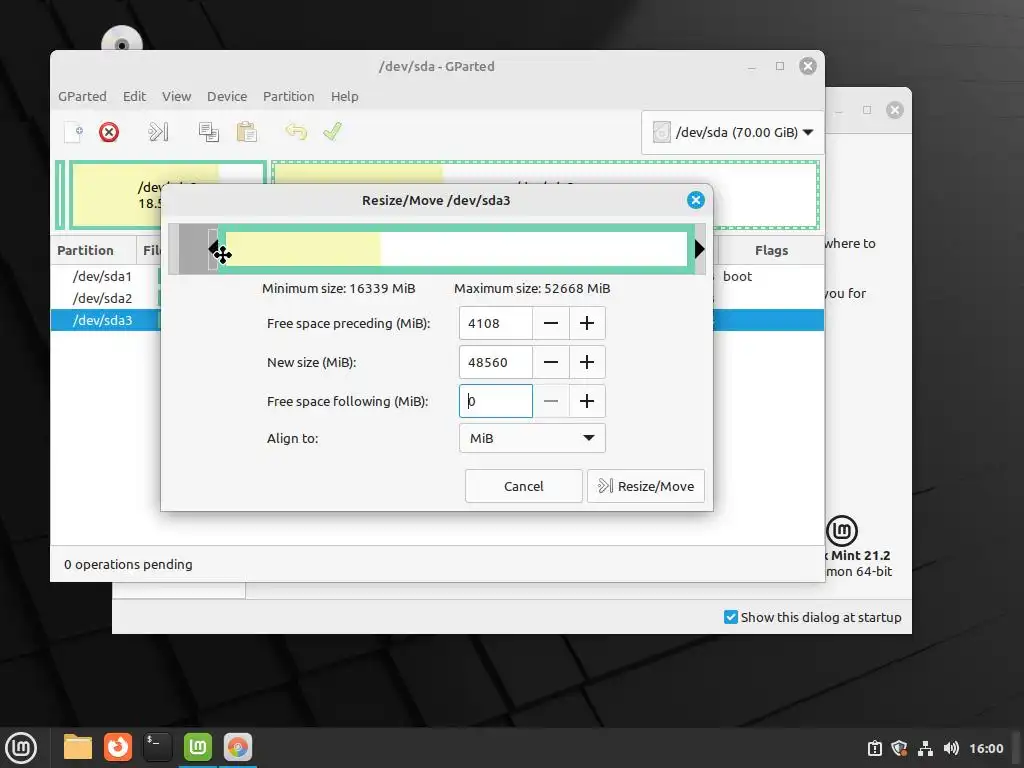
Task: Click the update manager shield tray icon
Action: coord(899,748)
